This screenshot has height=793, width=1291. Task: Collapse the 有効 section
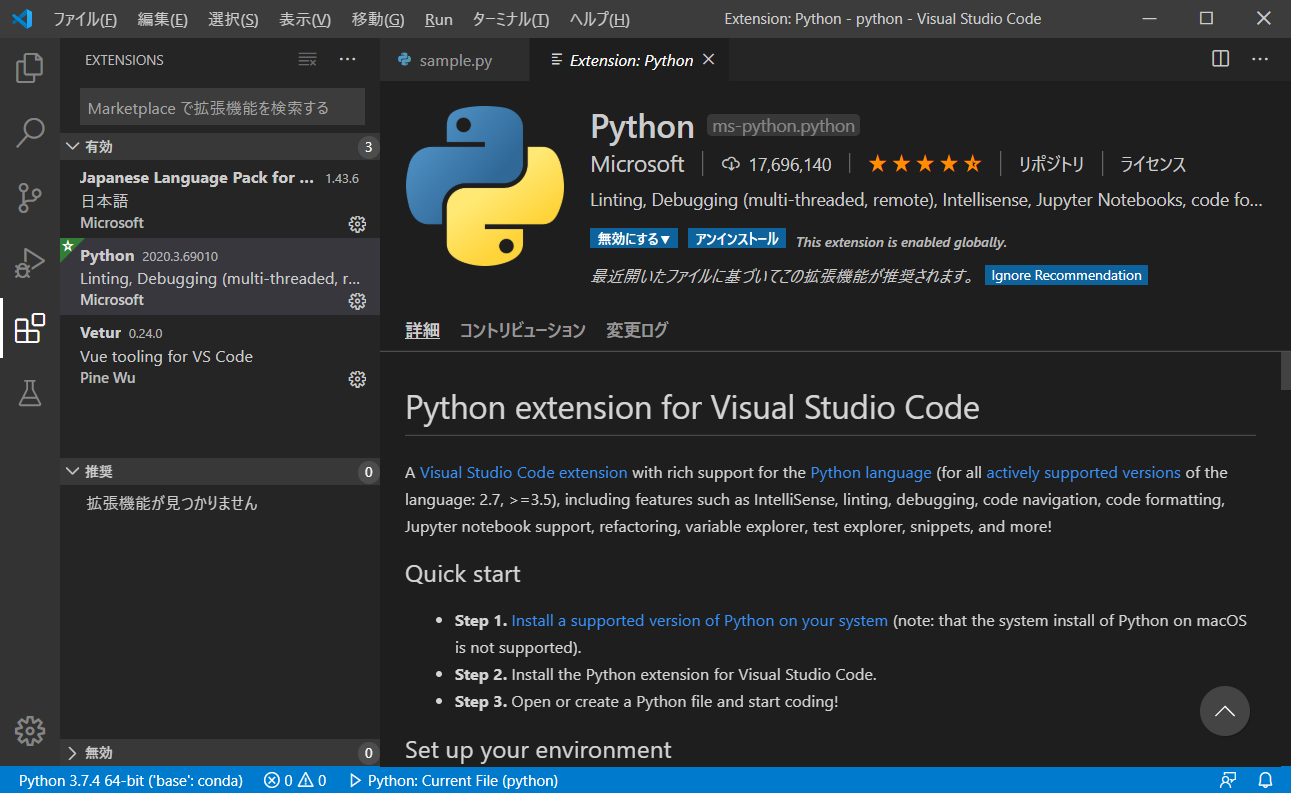pos(219,147)
